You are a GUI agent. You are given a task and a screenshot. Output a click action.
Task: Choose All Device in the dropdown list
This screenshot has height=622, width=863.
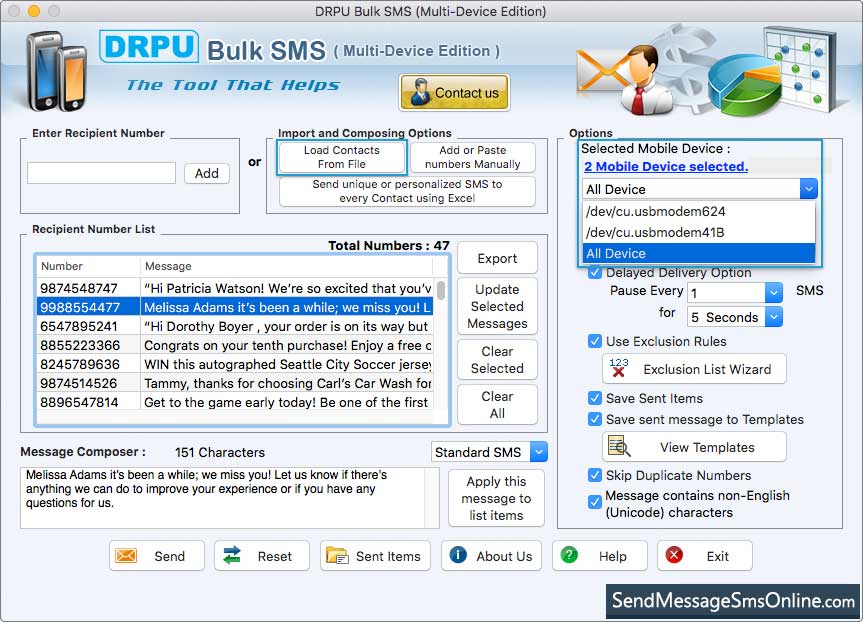point(698,253)
